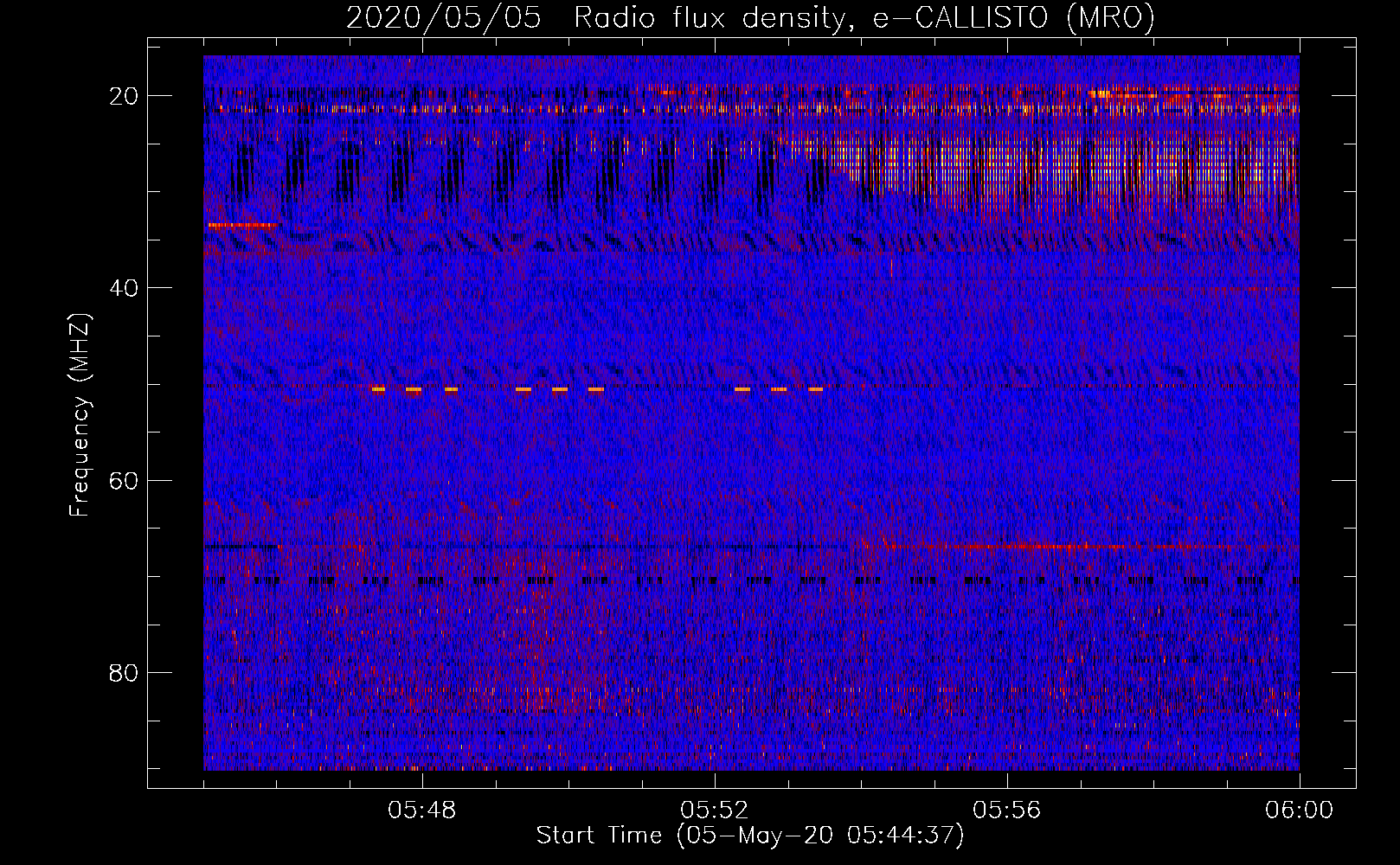Select the 20 frequency tick label
This screenshot has height=865, width=1400.
click(x=125, y=95)
